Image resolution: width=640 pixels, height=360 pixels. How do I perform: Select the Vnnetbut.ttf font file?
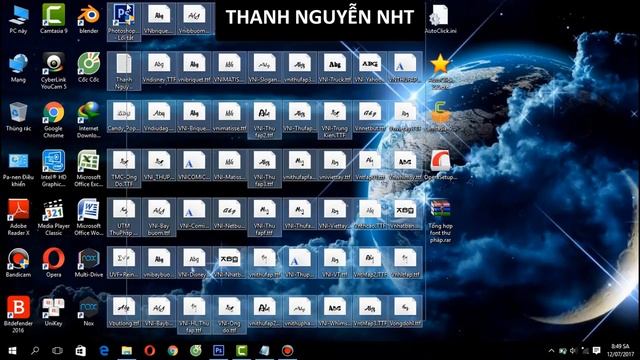coord(369,116)
